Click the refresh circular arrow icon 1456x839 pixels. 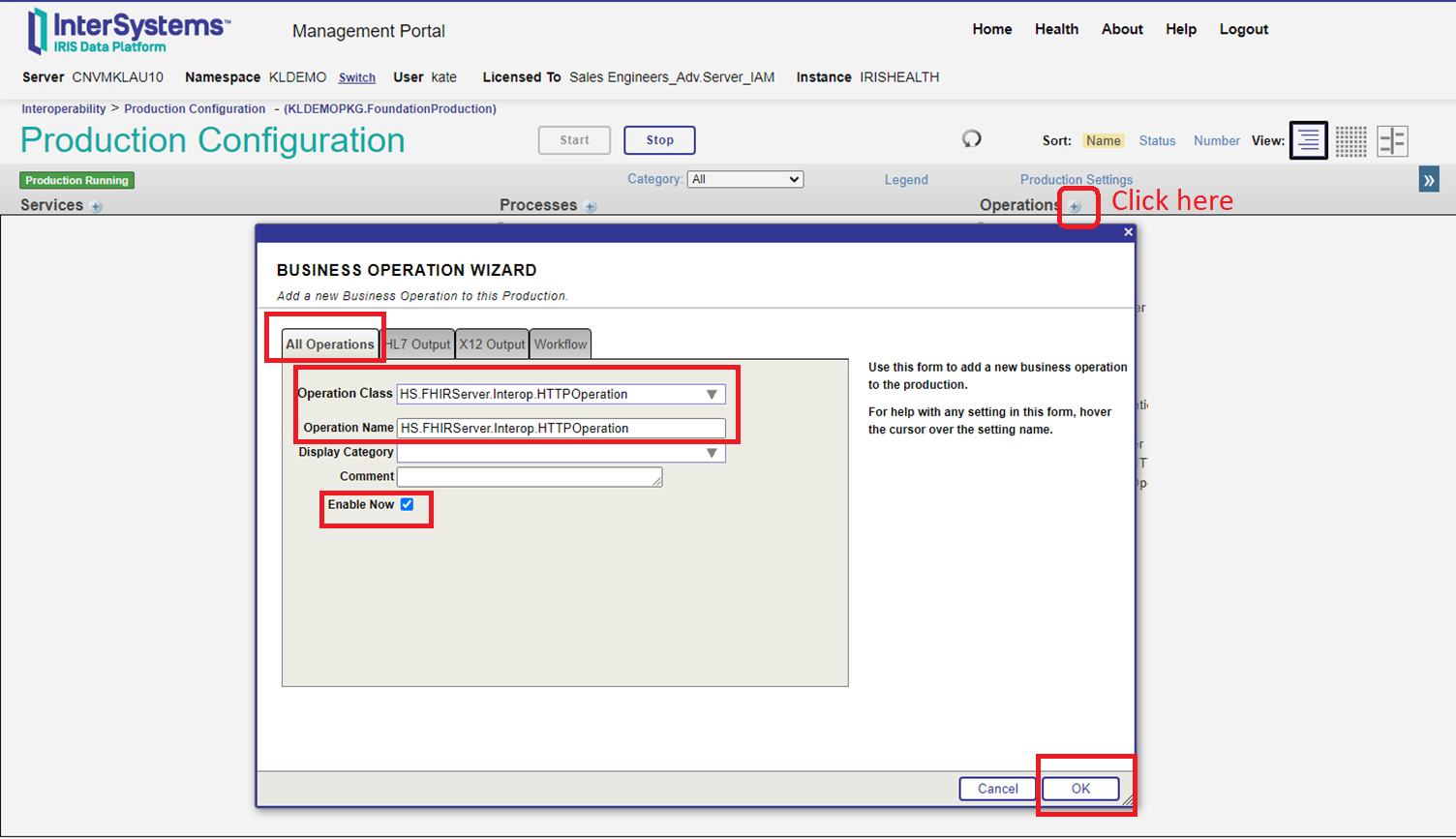point(971,139)
